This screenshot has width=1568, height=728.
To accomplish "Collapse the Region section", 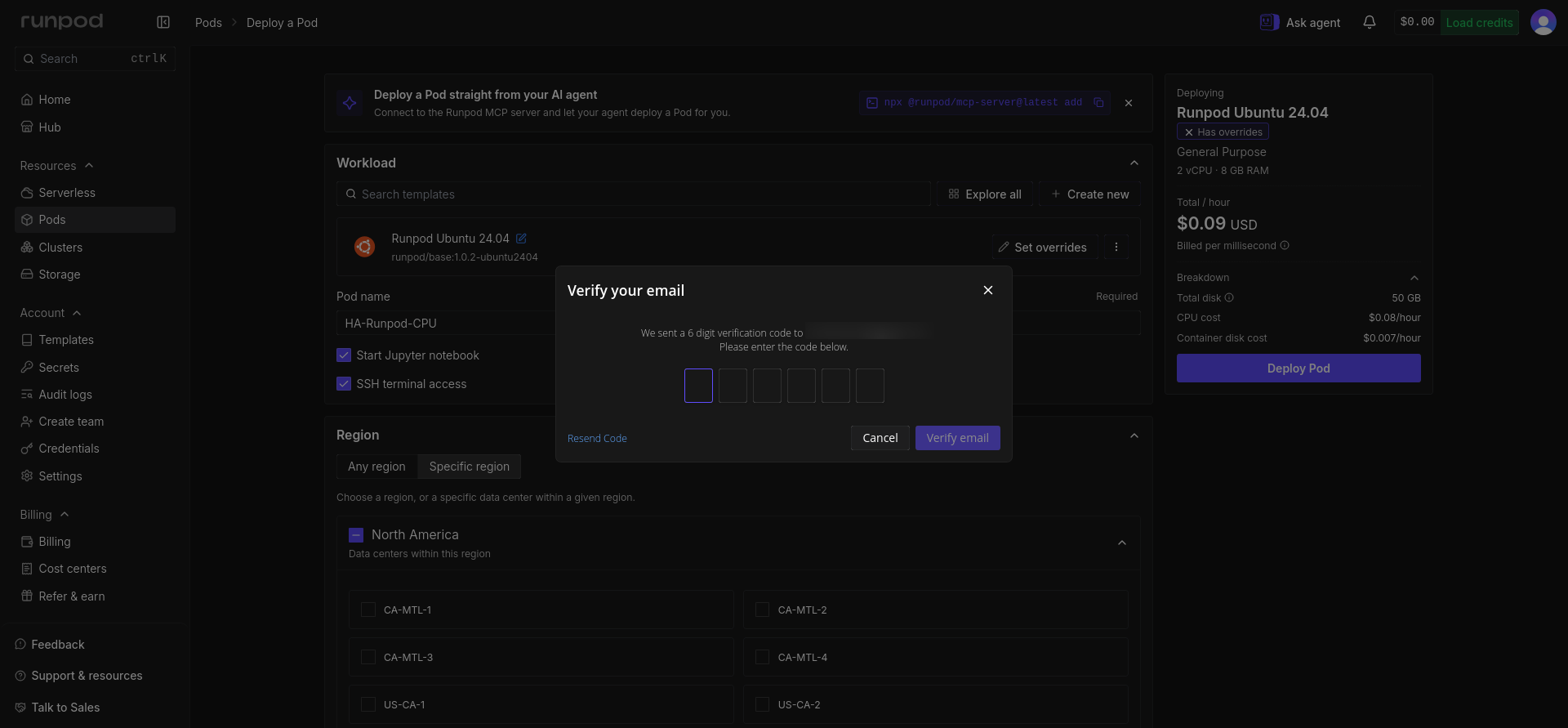I will tap(1134, 435).
